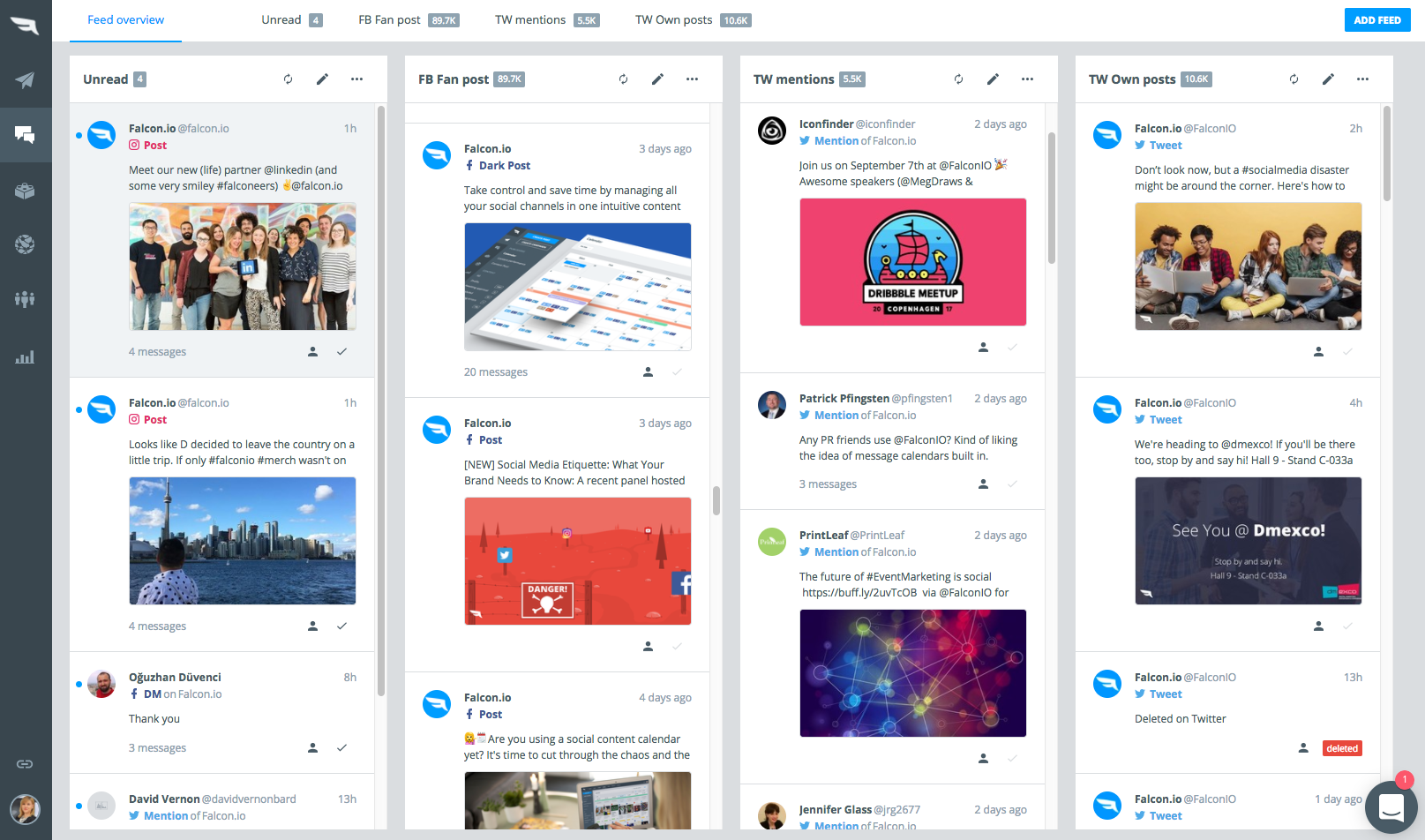
Task: Click the ADD FEED button
Action: [1377, 20]
